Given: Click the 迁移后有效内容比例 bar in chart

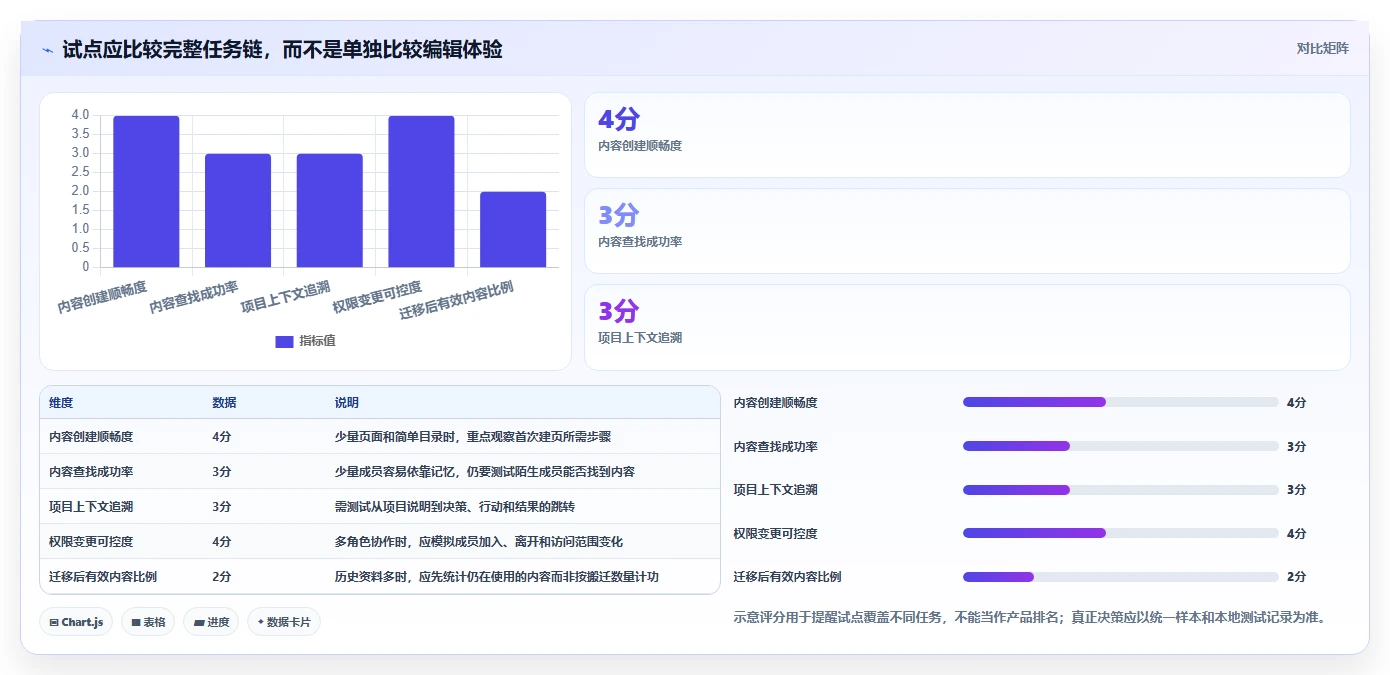Looking at the screenshot, I should [513, 229].
